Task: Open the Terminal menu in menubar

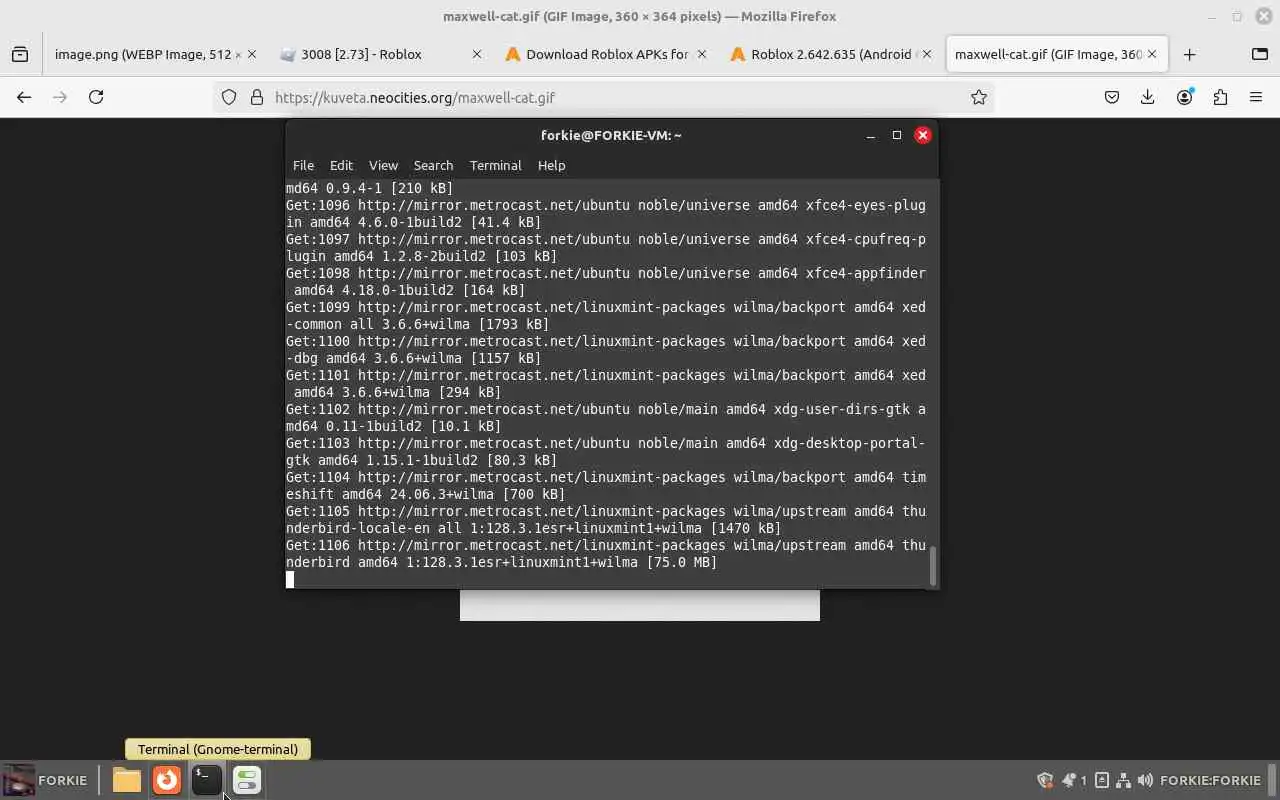Action: tap(495, 165)
